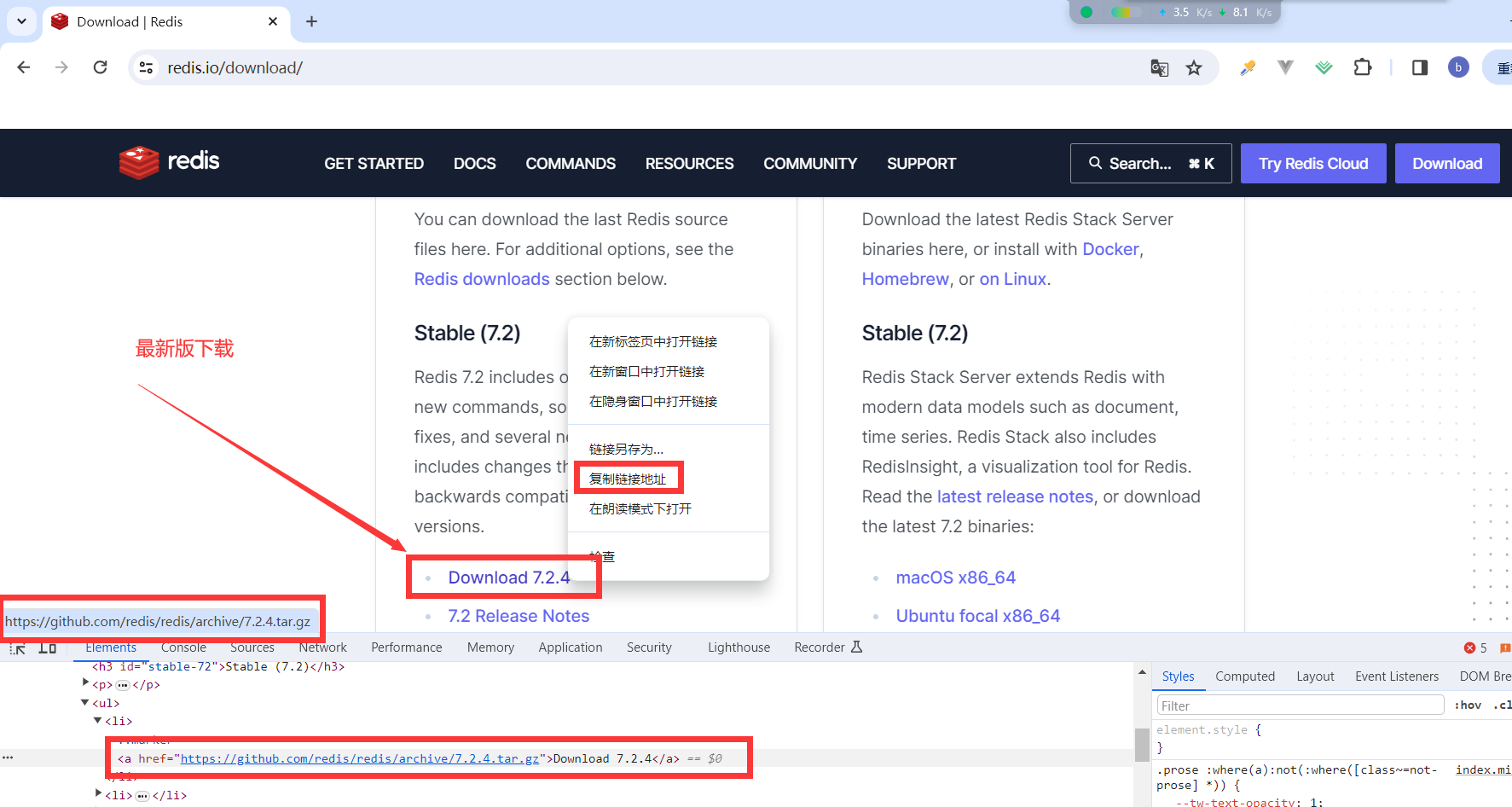Open the tab search chevron
The height and width of the screenshot is (807, 1512).
pos(21,21)
